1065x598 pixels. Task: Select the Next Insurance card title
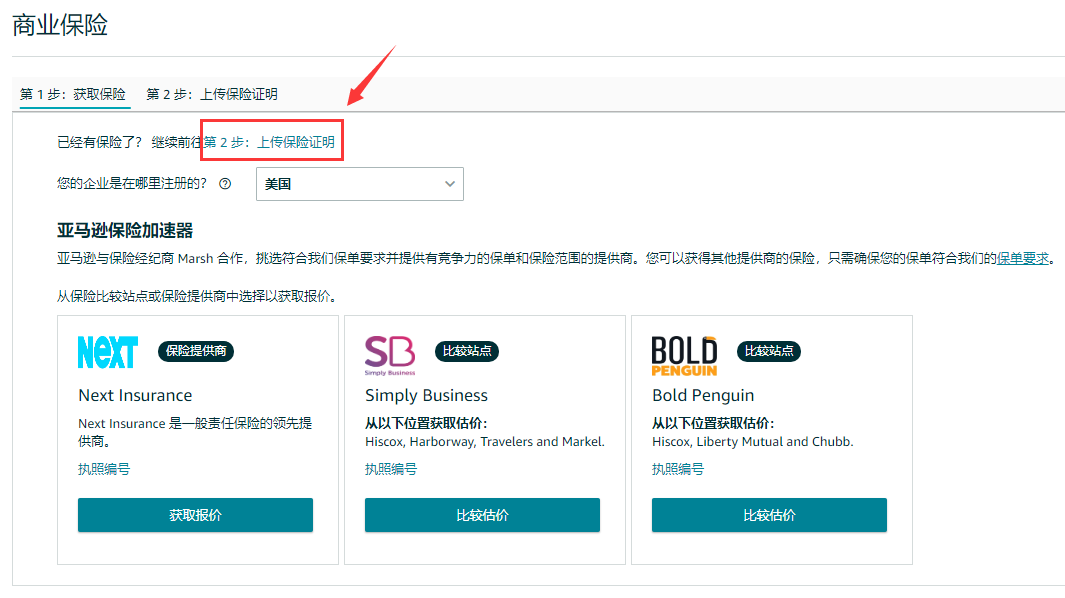(135, 395)
